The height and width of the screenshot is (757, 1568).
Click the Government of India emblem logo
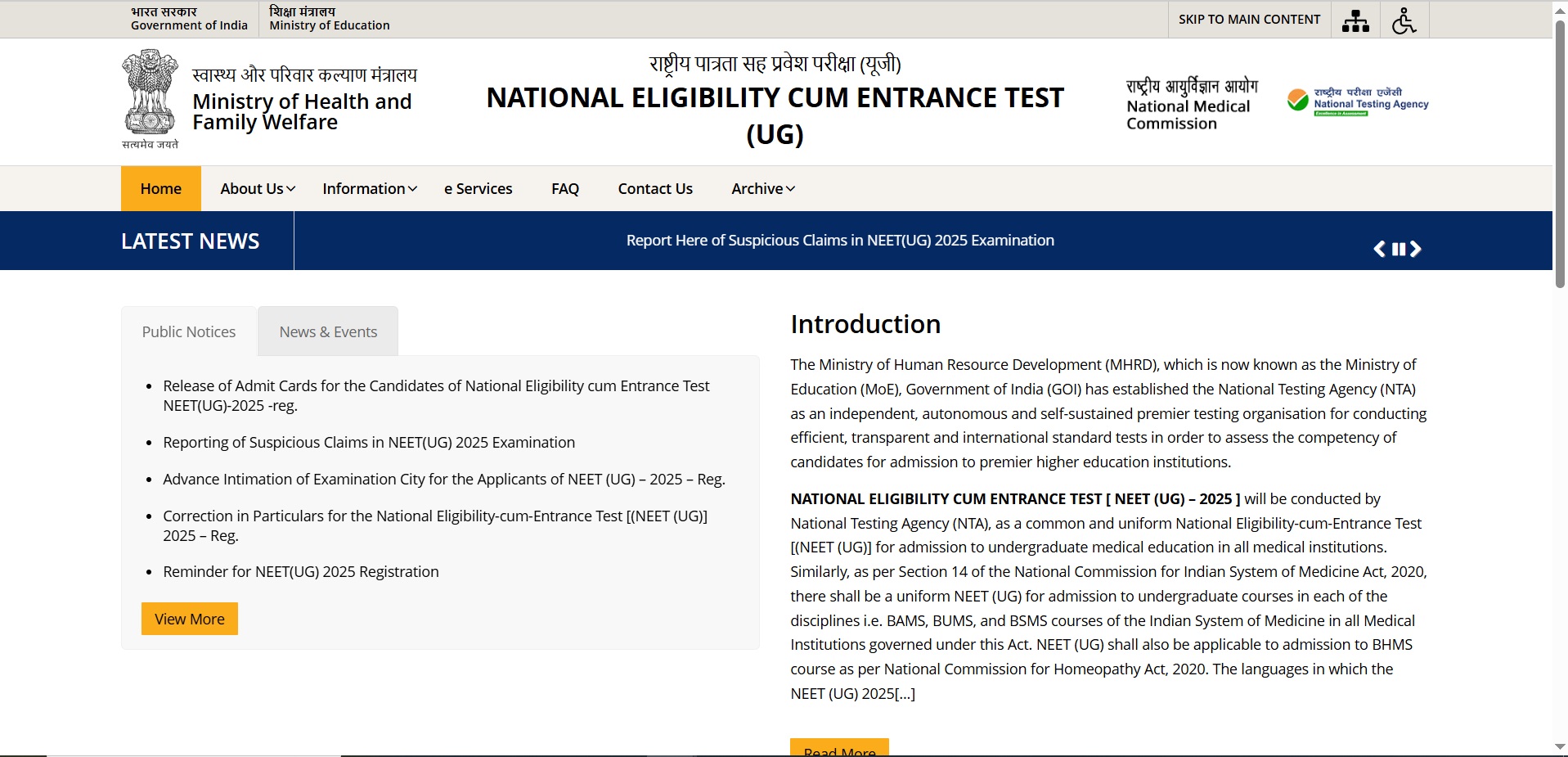coord(150,98)
